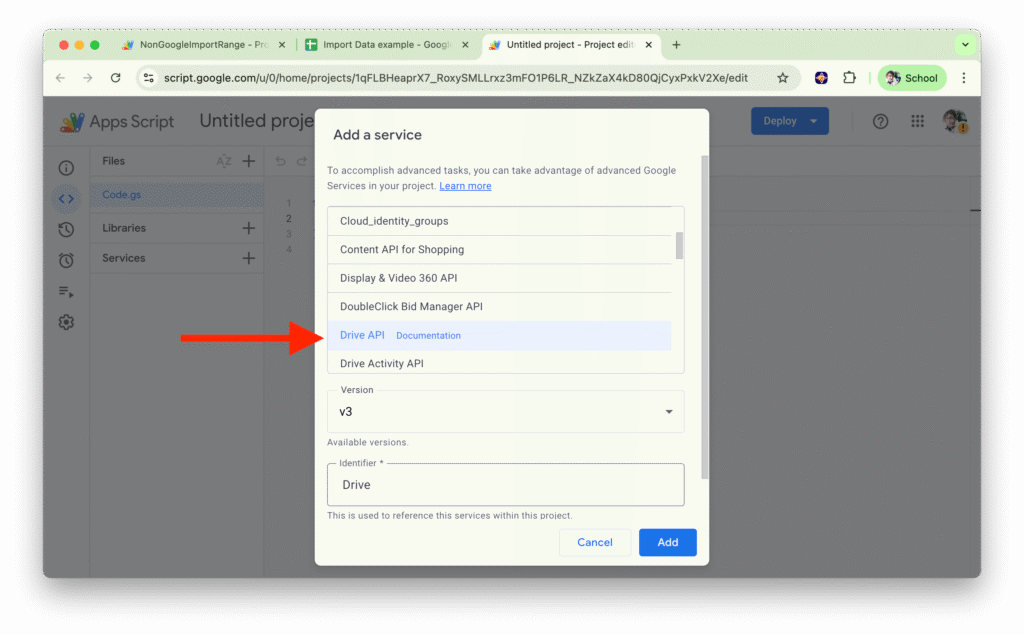Switch to the Import Data example tab
Viewport: 1024px width, 635px height.
pos(385,45)
